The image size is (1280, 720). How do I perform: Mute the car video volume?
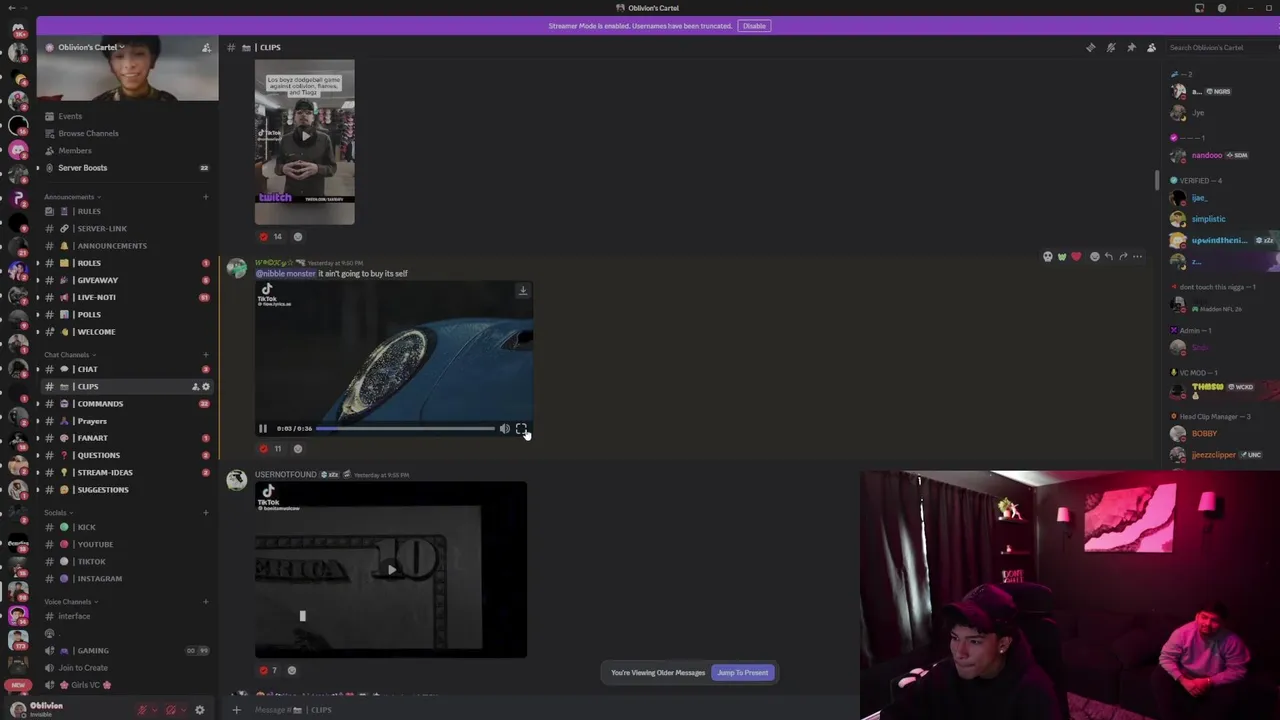click(x=505, y=429)
